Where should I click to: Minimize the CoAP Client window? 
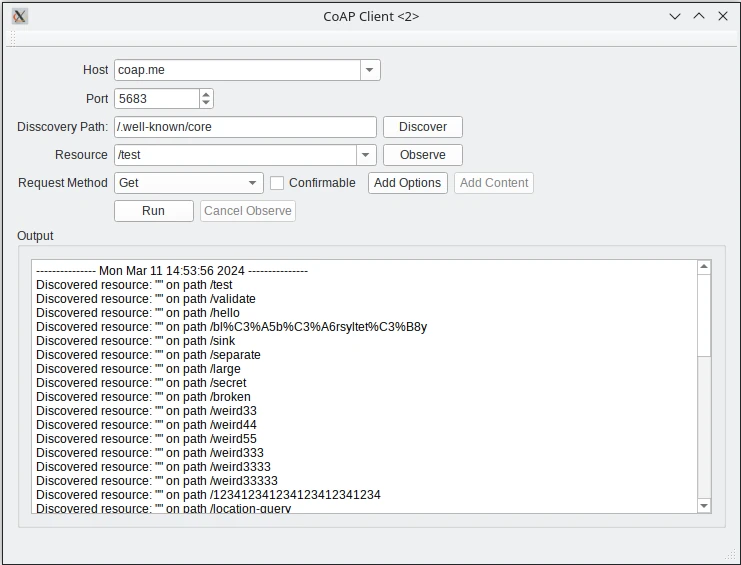[676, 16]
